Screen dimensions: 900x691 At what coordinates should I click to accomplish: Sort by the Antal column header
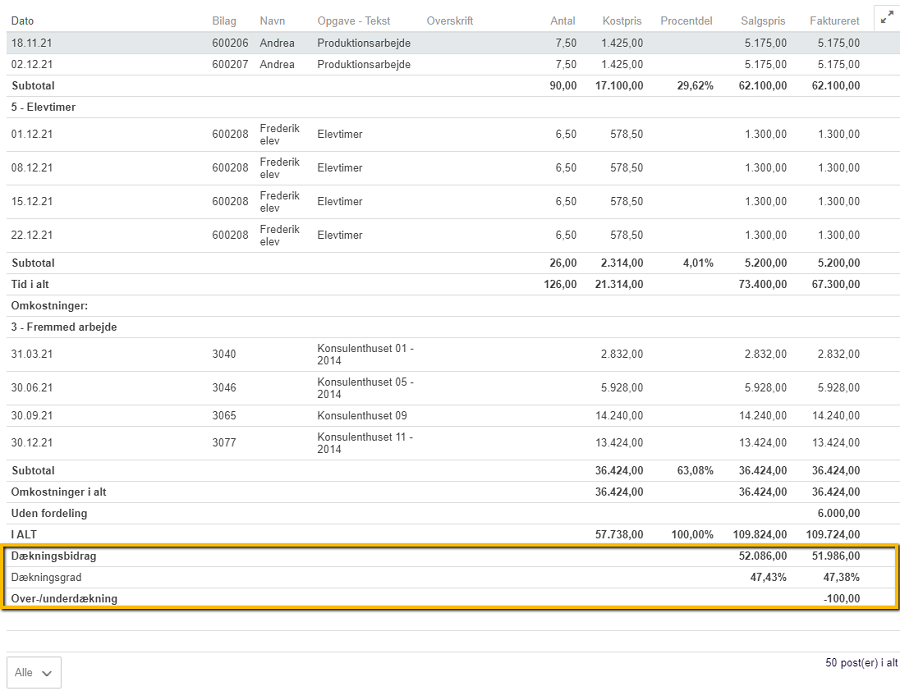tap(563, 21)
